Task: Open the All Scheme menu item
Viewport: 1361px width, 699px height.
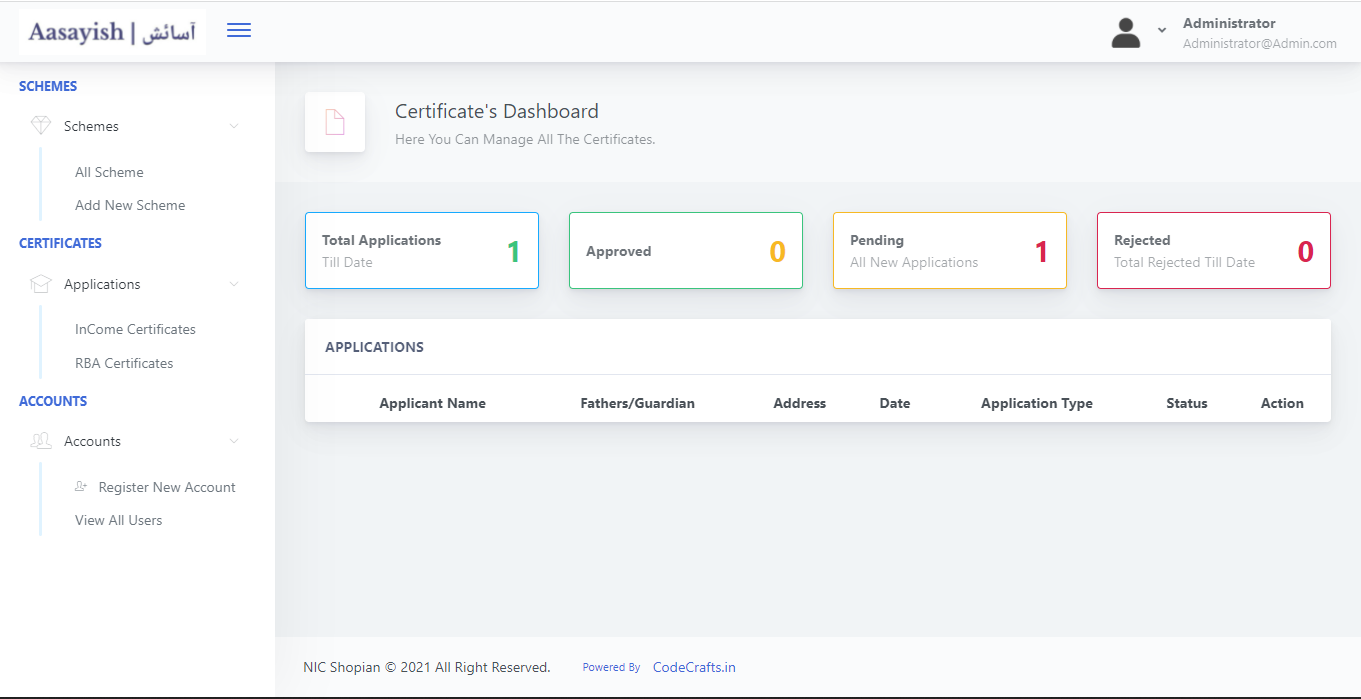Action: [x=109, y=172]
